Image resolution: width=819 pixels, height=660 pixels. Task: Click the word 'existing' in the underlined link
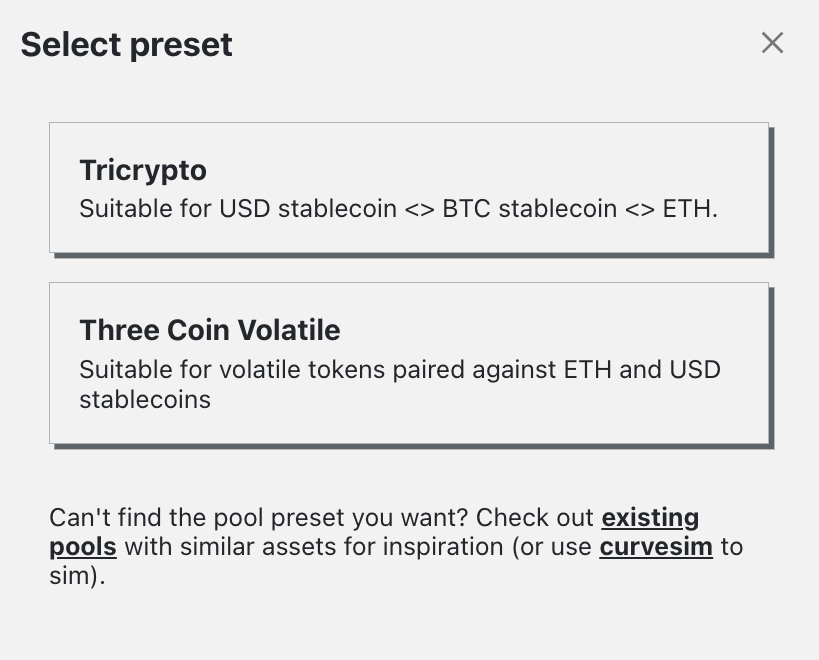pos(650,518)
